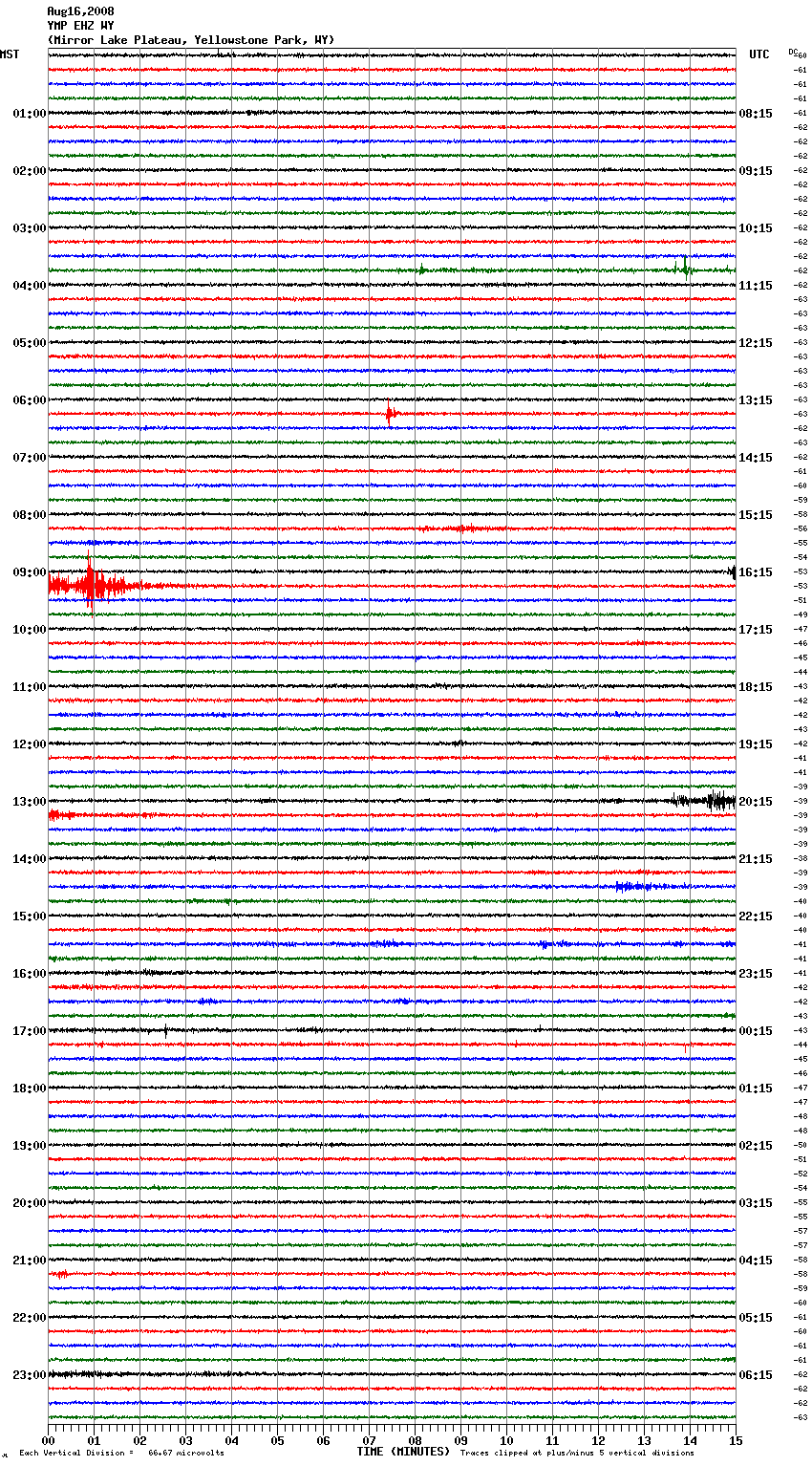Viewport: 812px width, 1466px height.
Task: Click the UTC time label "18:15"
Action: (756, 687)
